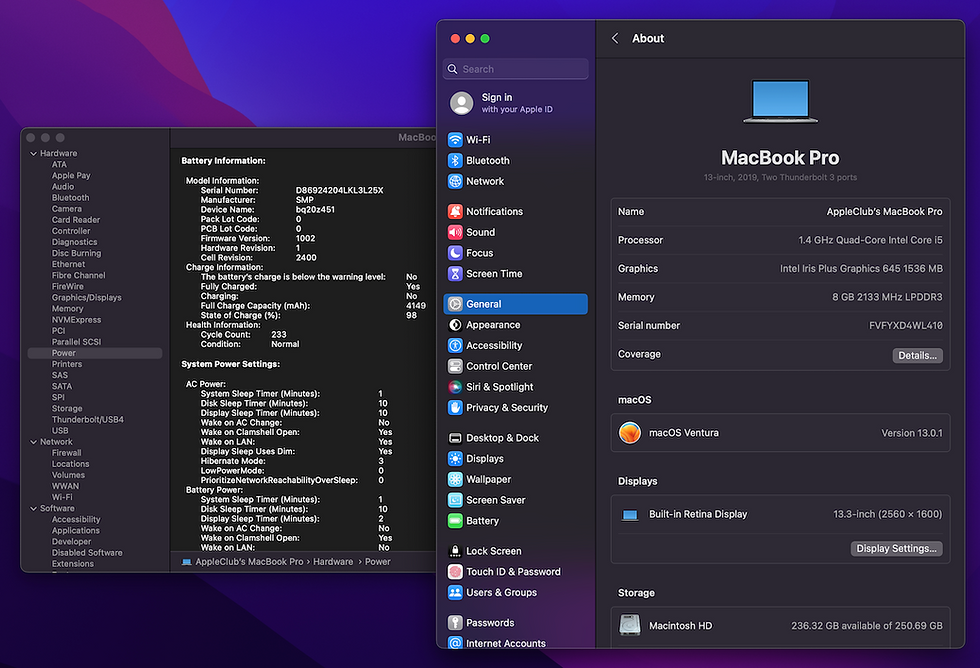Click the processor value 1.4 GHz Quad-Core
Screen dimensions: 980x668
click(x=870, y=240)
